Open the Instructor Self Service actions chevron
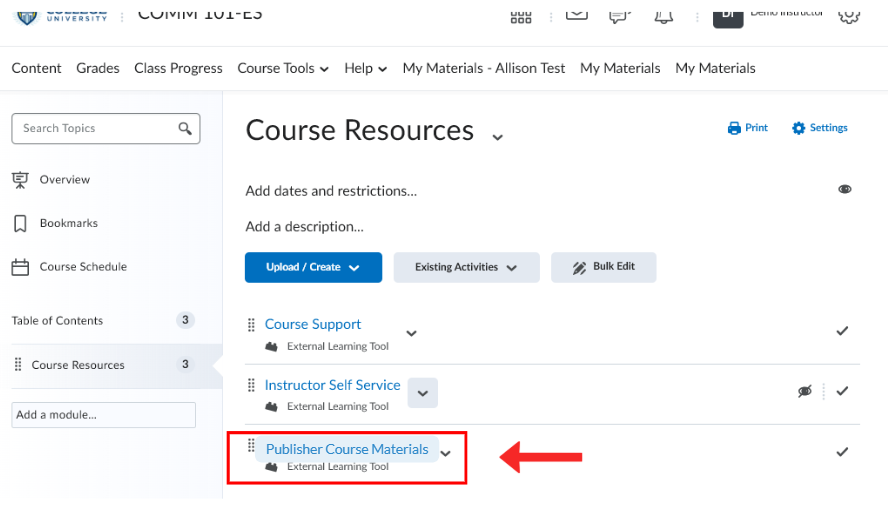Viewport: 888px width, 508px height. pyautogui.click(x=422, y=393)
